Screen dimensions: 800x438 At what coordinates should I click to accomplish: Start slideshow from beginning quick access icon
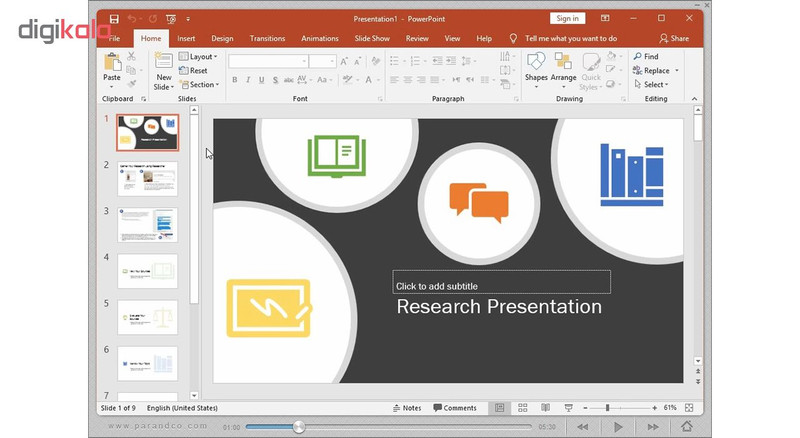tap(171, 19)
